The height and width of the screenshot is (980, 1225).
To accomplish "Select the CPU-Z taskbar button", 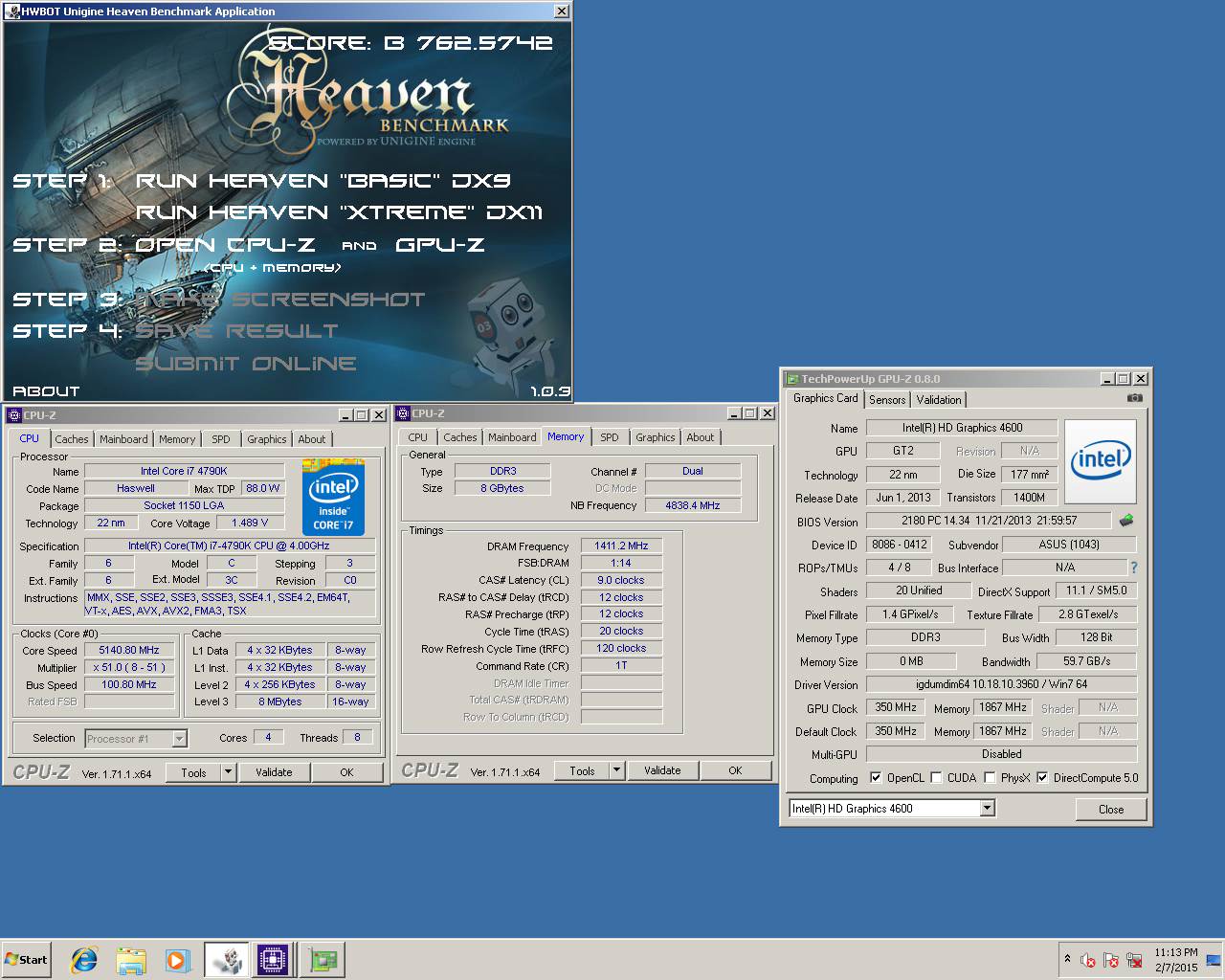I will point(273,960).
